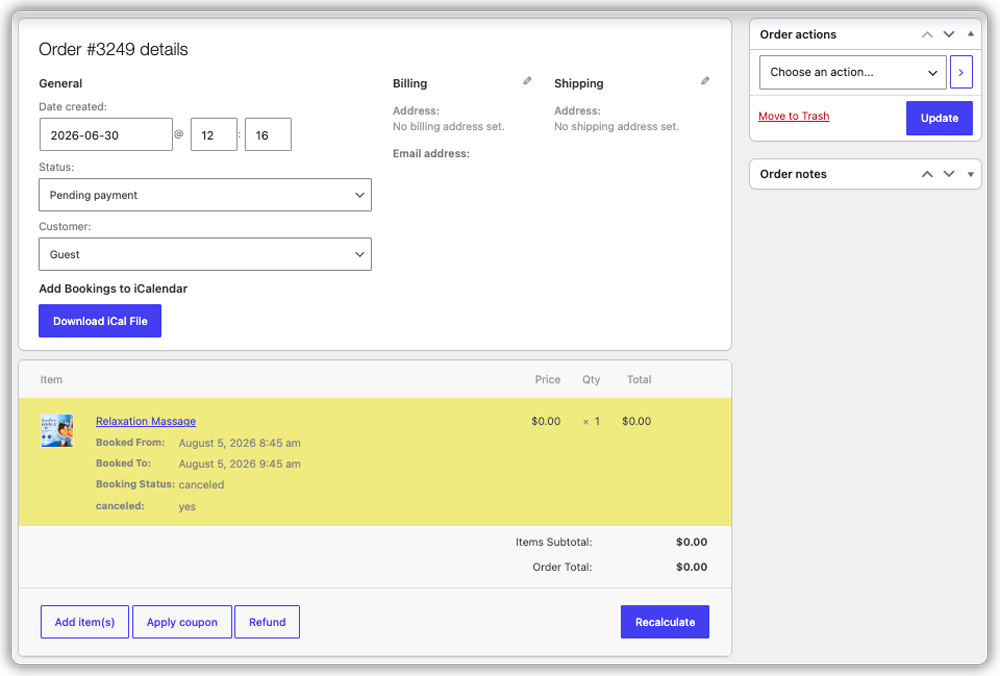This screenshot has height=676, width=1000.
Task: Expand the Order notes panel
Action: (971, 174)
